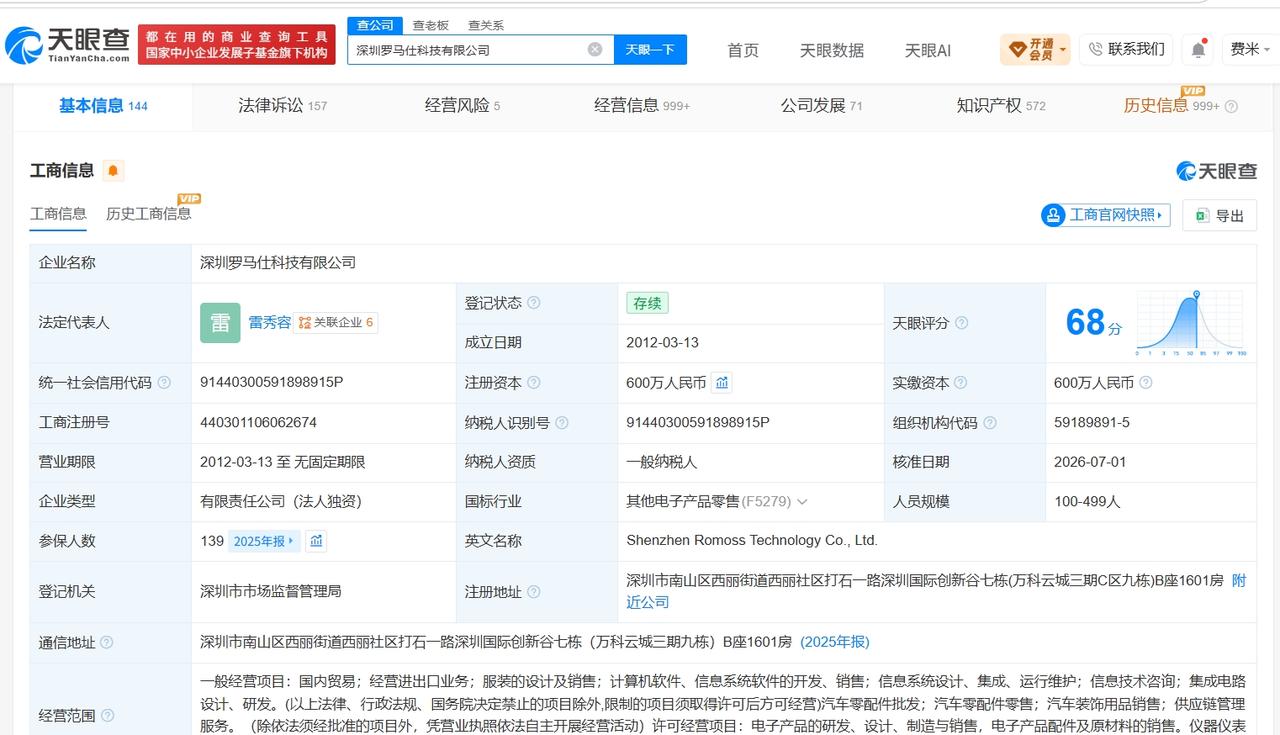The image size is (1280, 735).
Task: Select the 查公司 search tab
Action: [x=375, y=25]
